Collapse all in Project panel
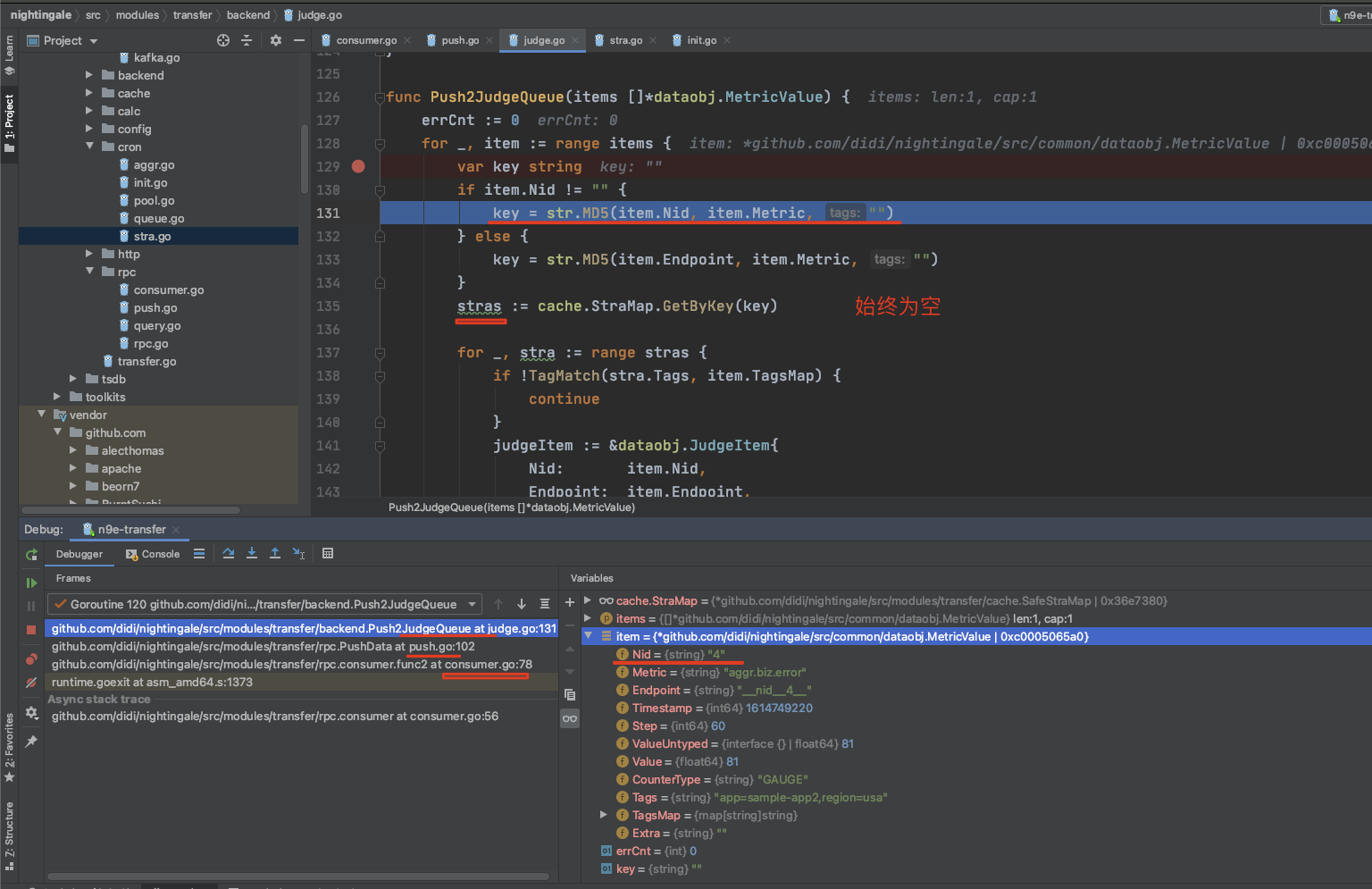 247,40
